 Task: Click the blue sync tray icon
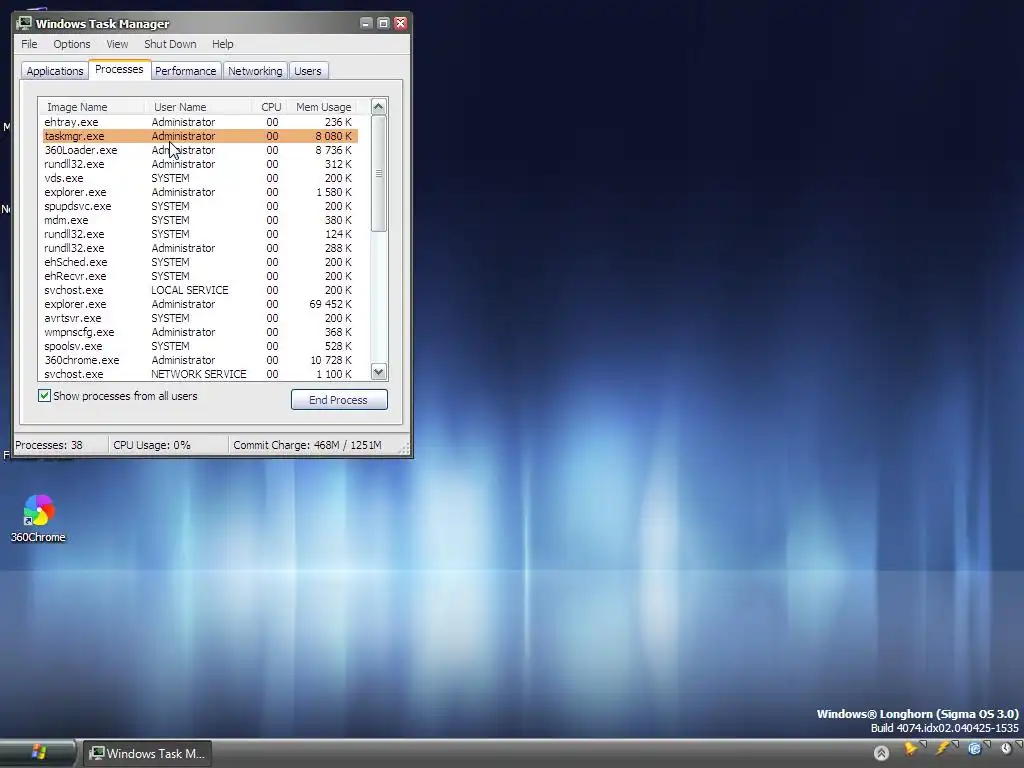[x=974, y=750]
